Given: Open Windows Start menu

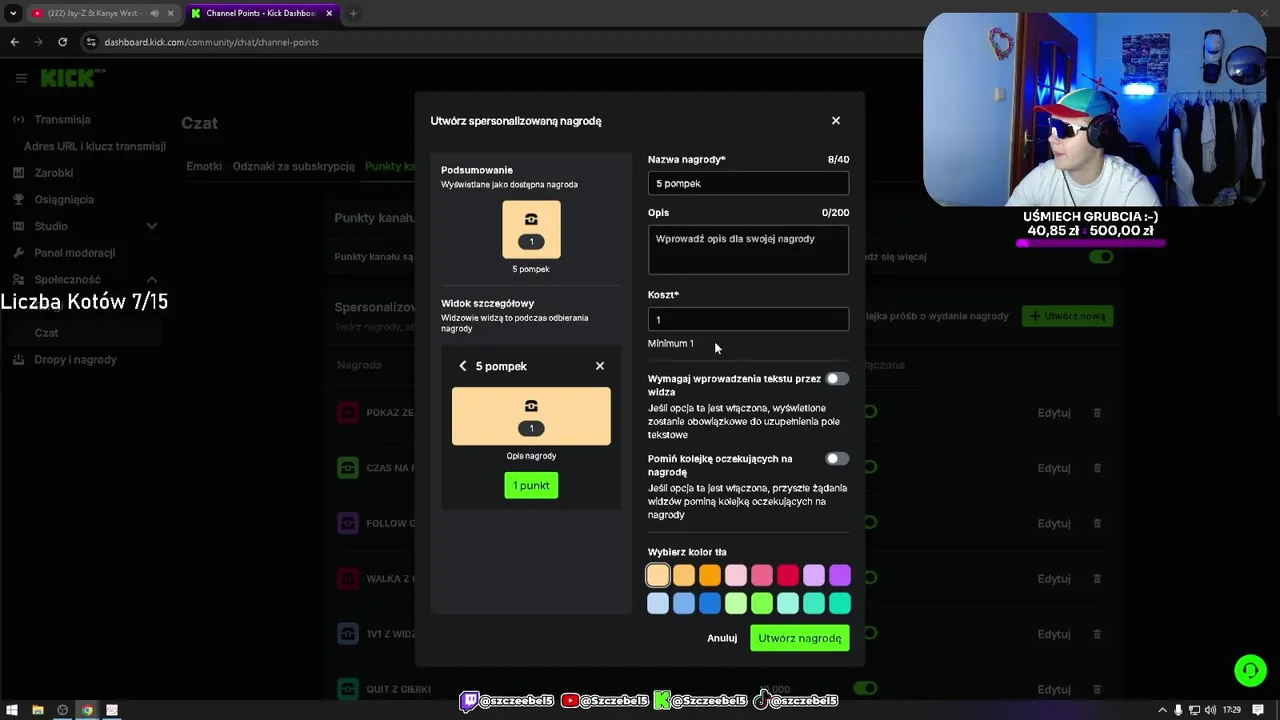Looking at the screenshot, I should [12, 710].
